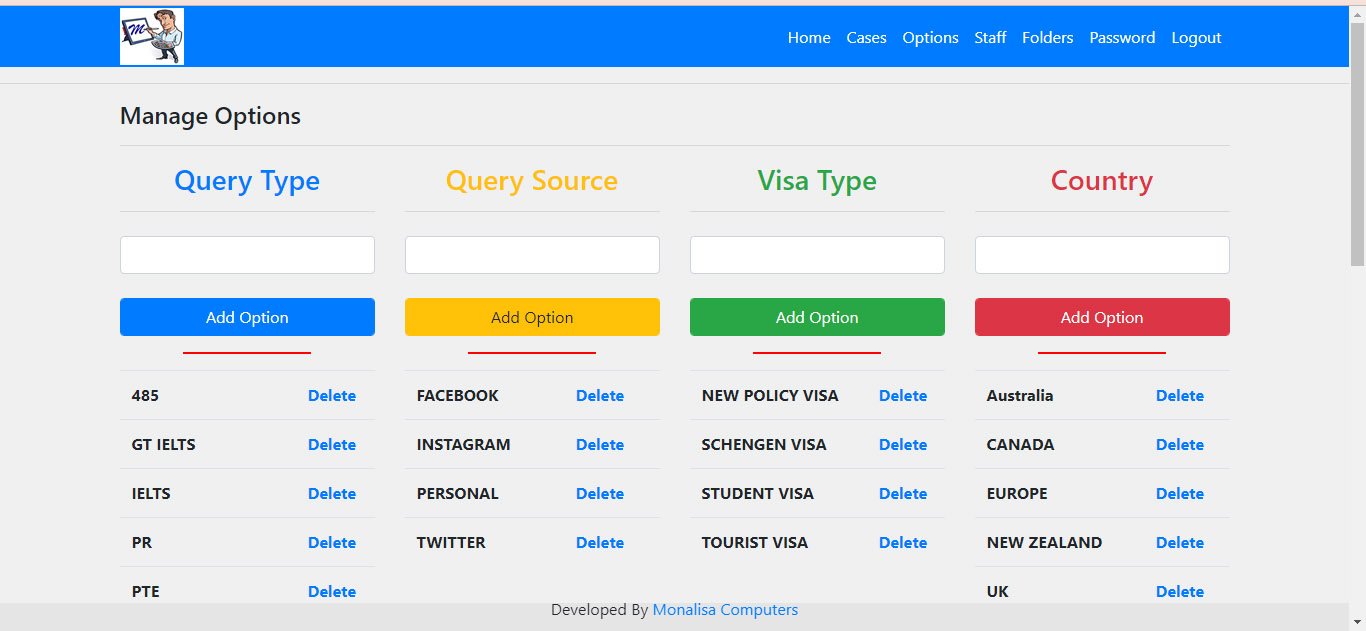
Task: Go to the Cases page
Action: click(866, 38)
